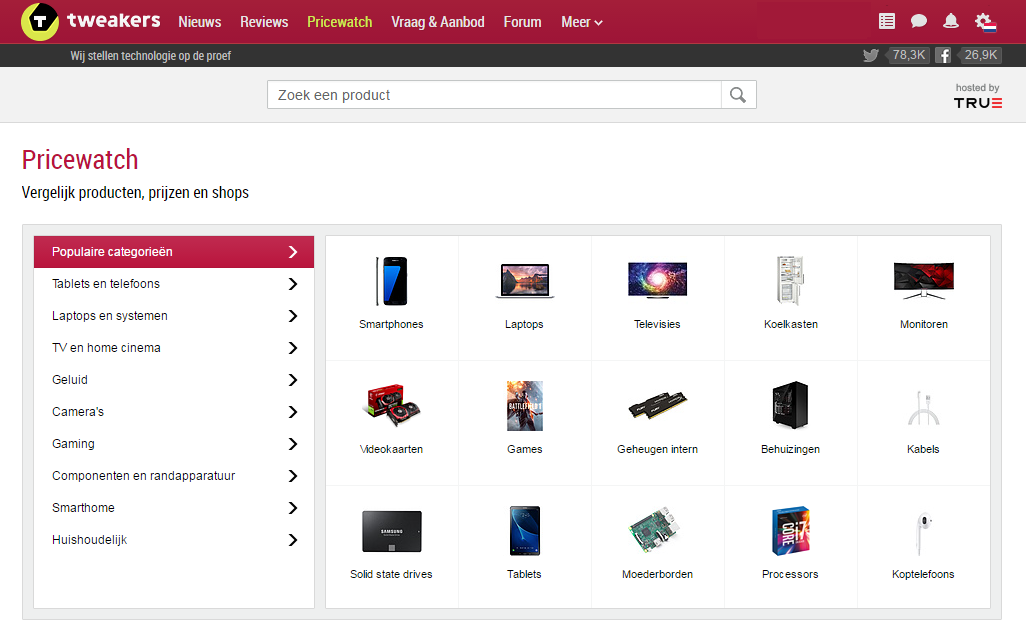Click the Solid state drives text label
The image size is (1026, 633).
[391, 574]
